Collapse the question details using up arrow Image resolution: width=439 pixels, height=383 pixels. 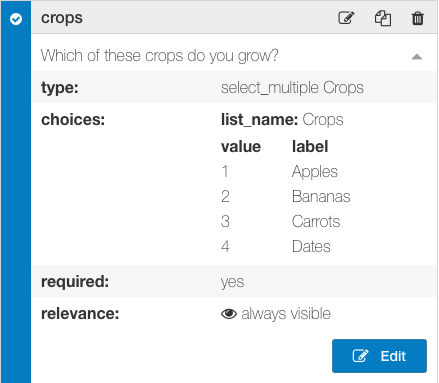[417, 57]
